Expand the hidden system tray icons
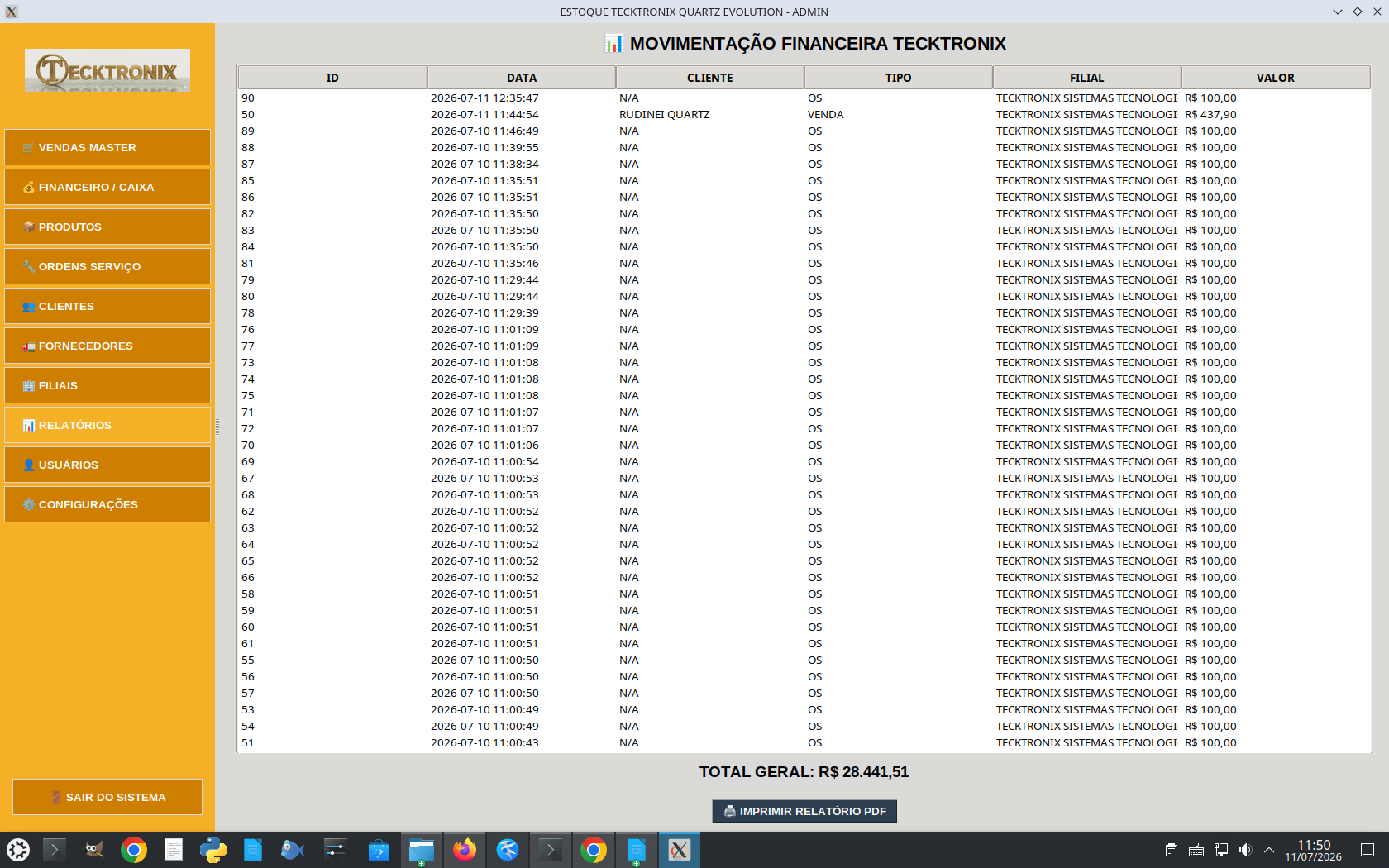 (x=1269, y=850)
